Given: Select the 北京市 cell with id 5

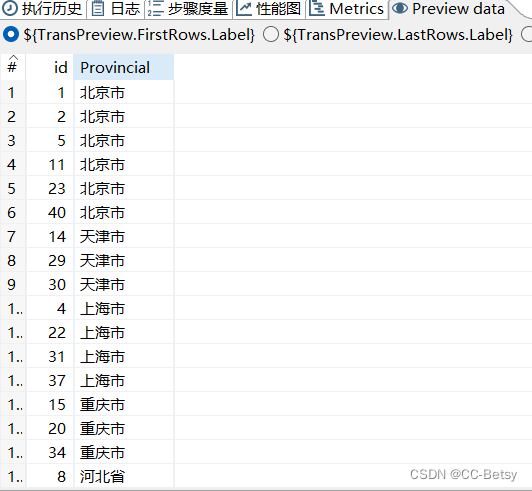Looking at the screenshot, I should [124, 140].
